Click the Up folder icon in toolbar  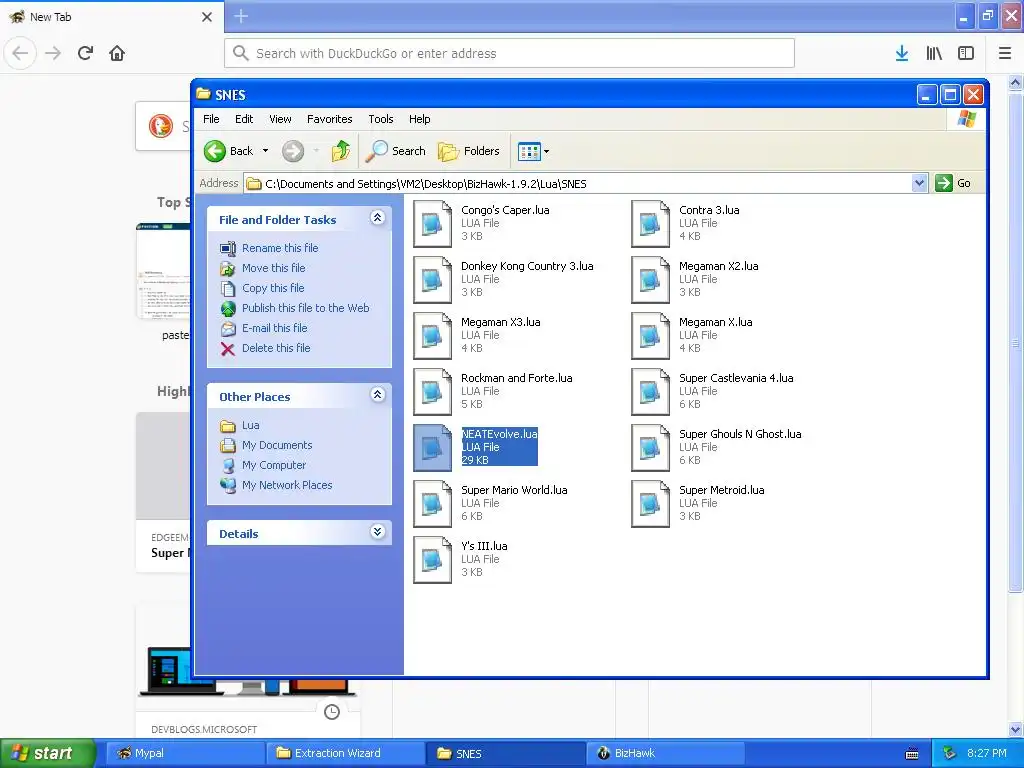click(340, 151)
